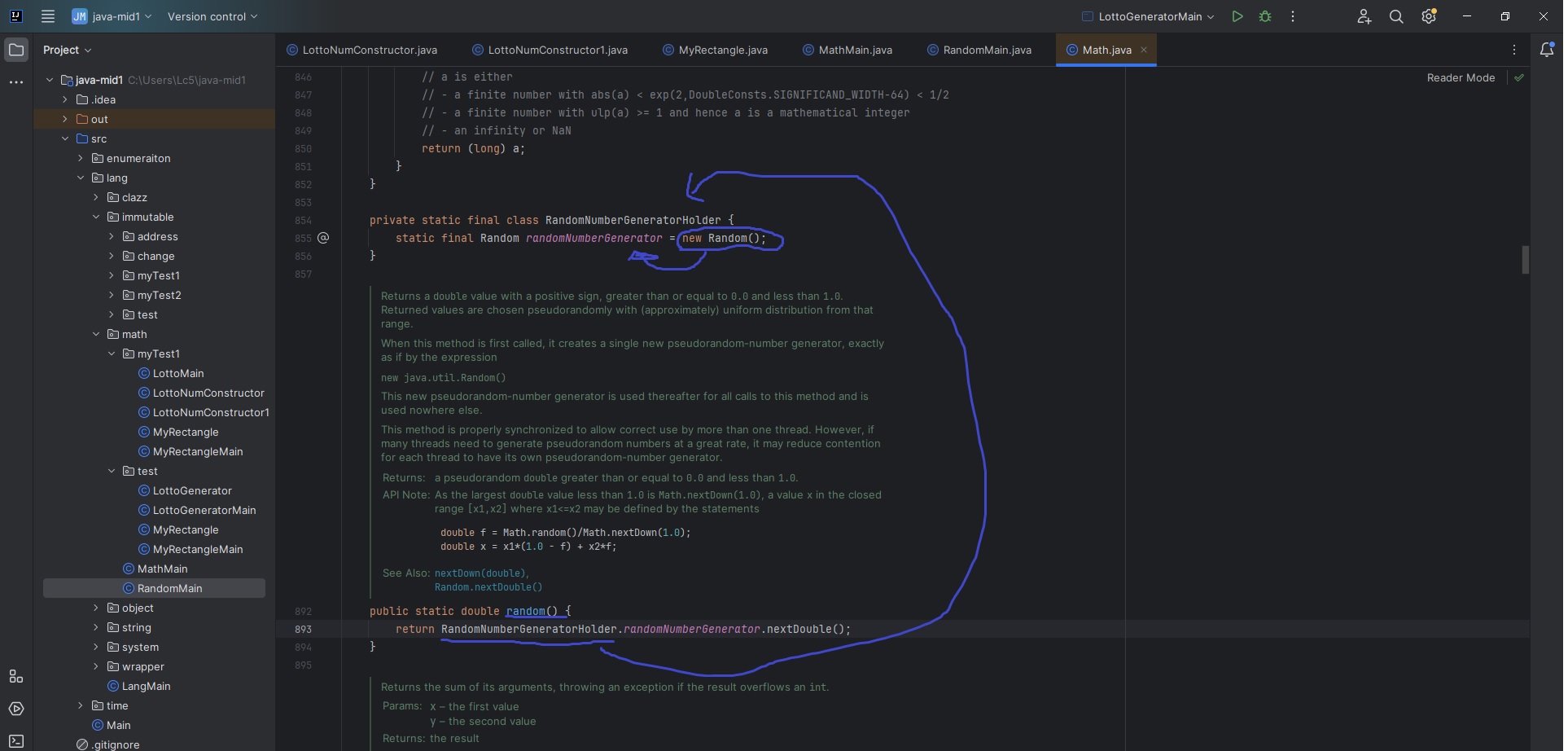Follow the nextDown(double) link
The image size is (1568, 751).
[480, 573]
